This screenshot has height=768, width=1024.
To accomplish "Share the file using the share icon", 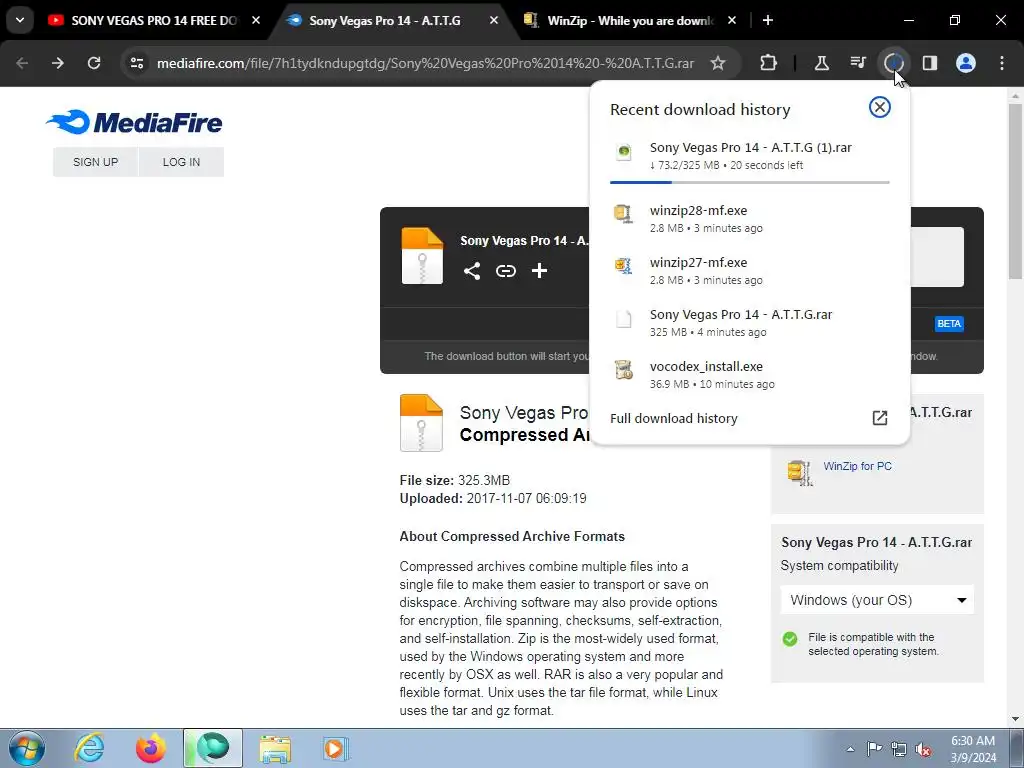I will coord(472,271).
